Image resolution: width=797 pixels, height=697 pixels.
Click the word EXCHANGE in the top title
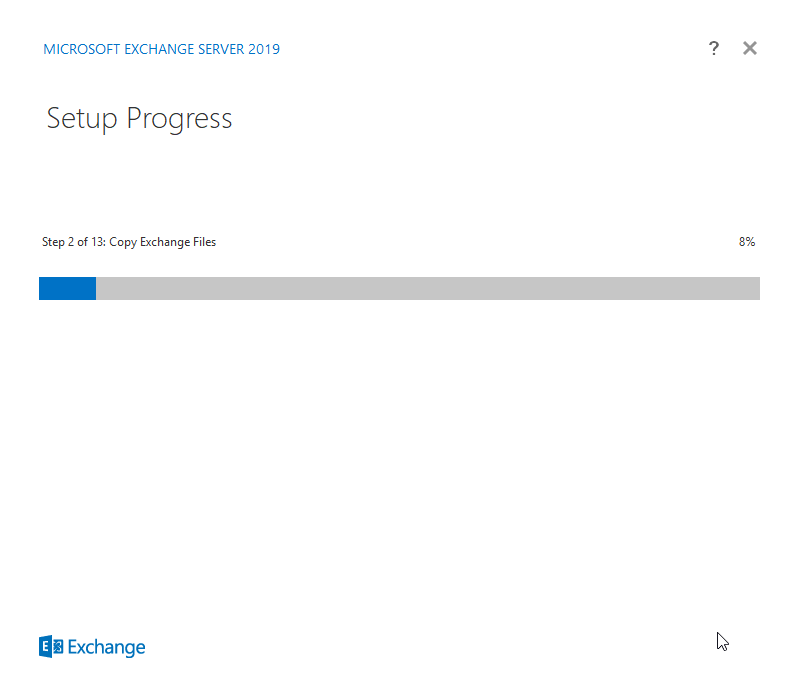tap(159, 49)
